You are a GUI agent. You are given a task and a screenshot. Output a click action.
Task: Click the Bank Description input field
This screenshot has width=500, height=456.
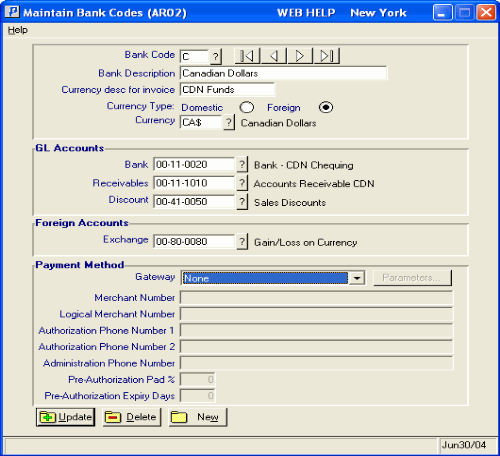(x=283, y=73)
